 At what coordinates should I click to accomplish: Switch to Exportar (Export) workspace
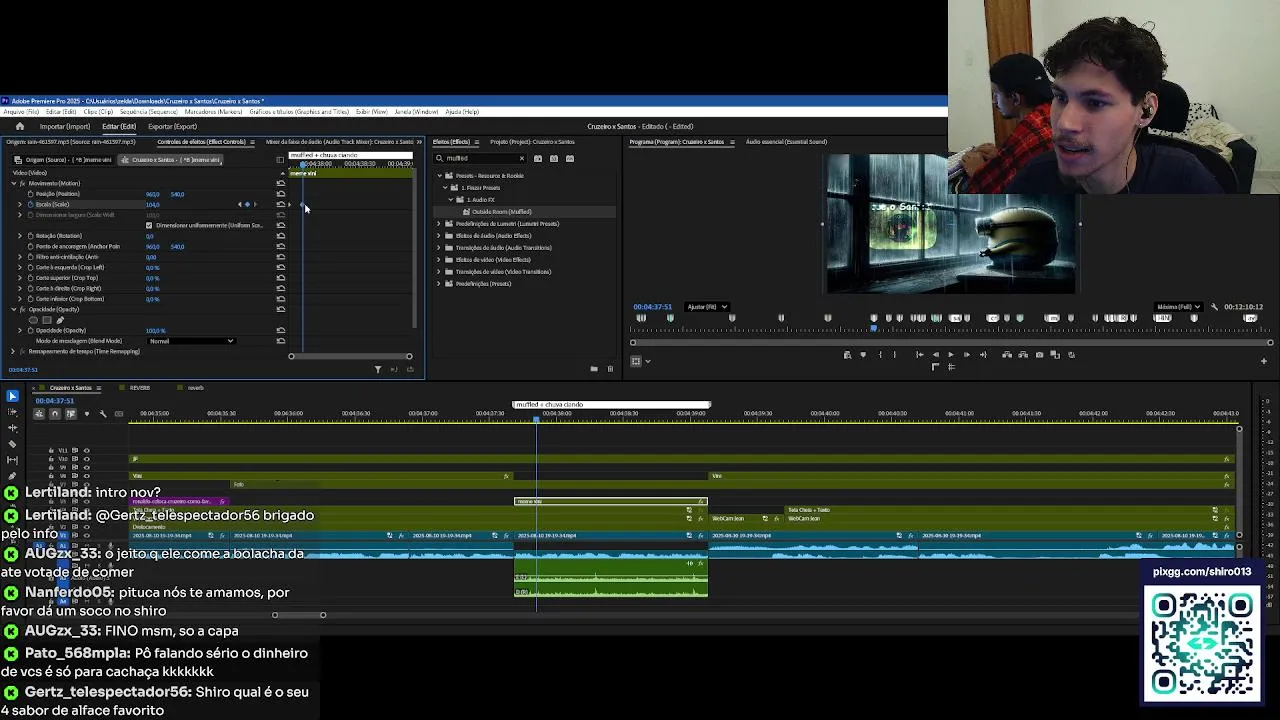coord(172,126)
